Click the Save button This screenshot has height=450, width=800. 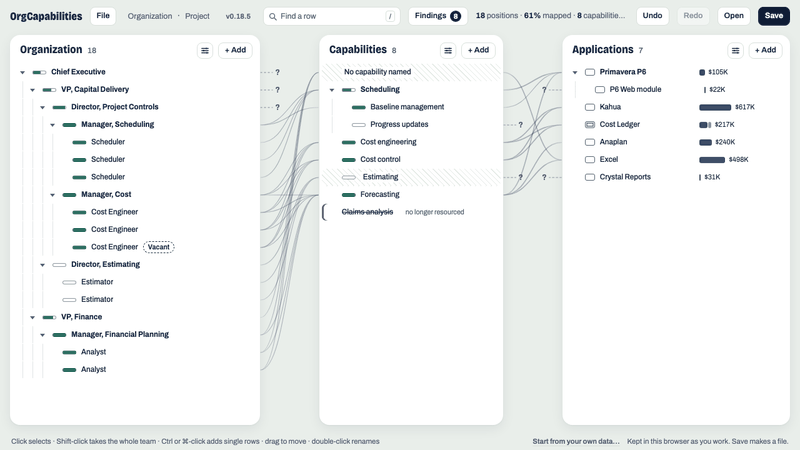773,16
